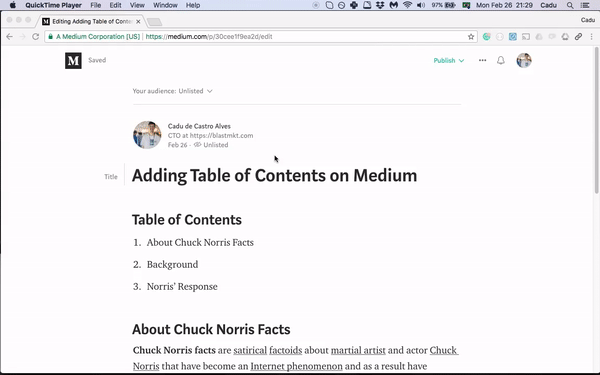600x375 pixels.
Task: Click the Grammarly extension icon
Action: (x=487, y=37)
